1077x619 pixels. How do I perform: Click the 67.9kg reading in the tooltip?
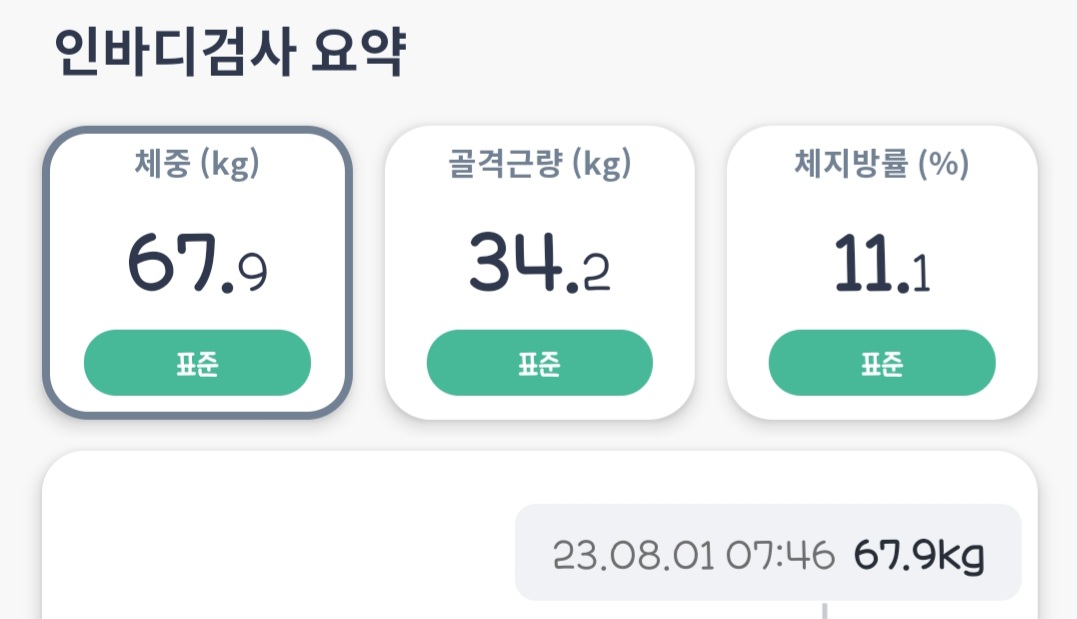click(x=919, y=555)
